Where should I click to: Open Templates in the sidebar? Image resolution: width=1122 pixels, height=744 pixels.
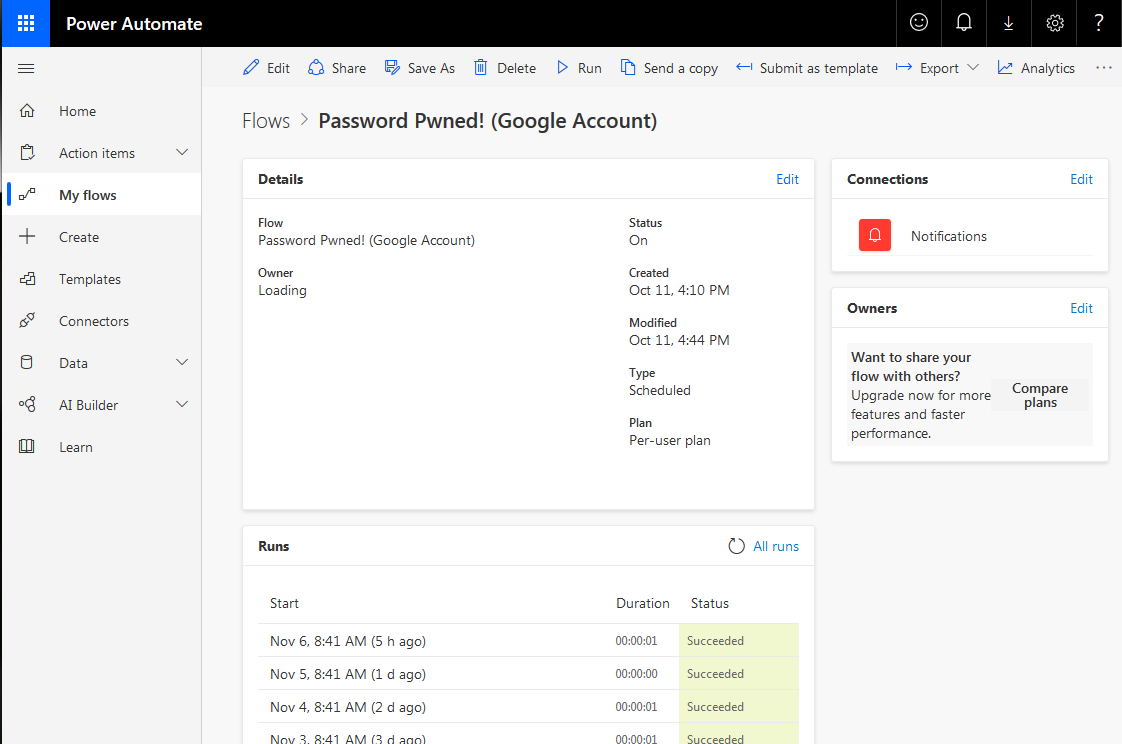(104, 279)
